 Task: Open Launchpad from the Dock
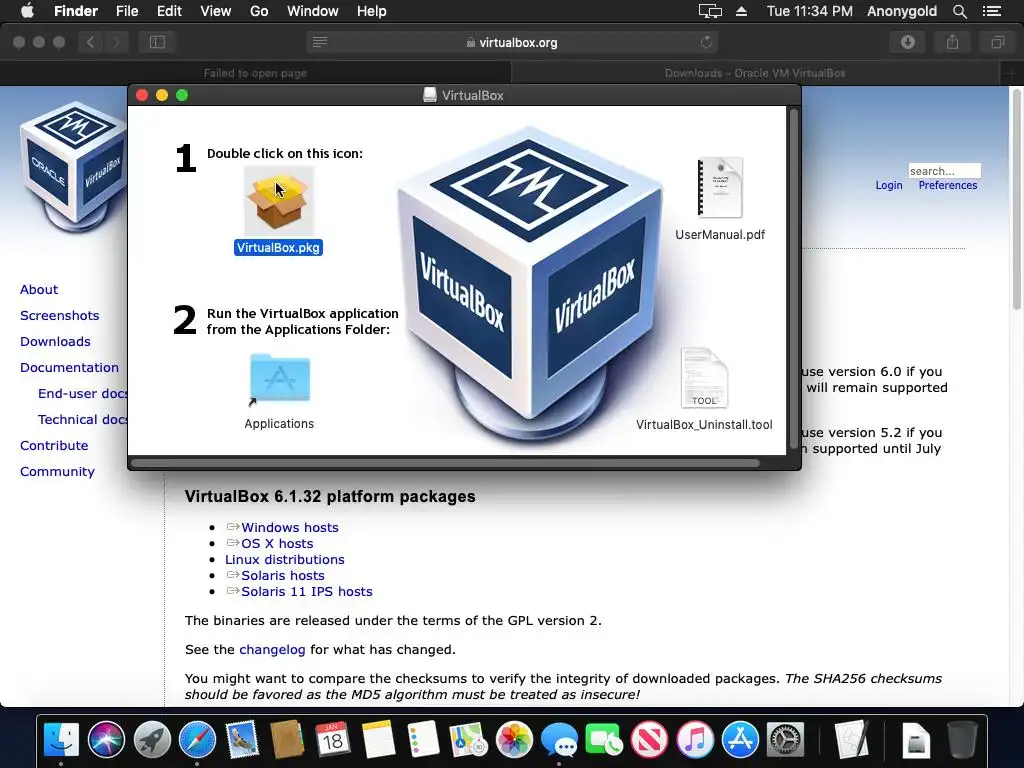(x=152, y=739)
